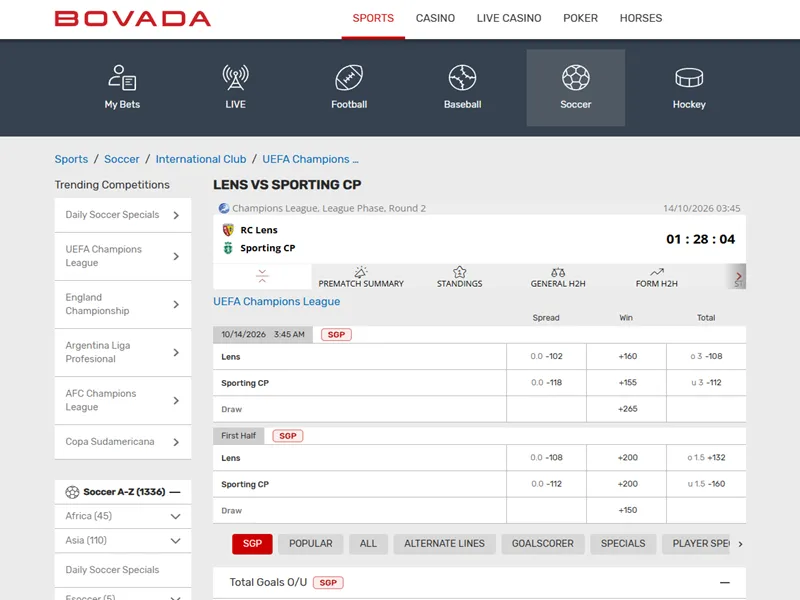Screen dimensions: 800x600
Task: Click the Champions League globe icon
Action: click(223, 208)
